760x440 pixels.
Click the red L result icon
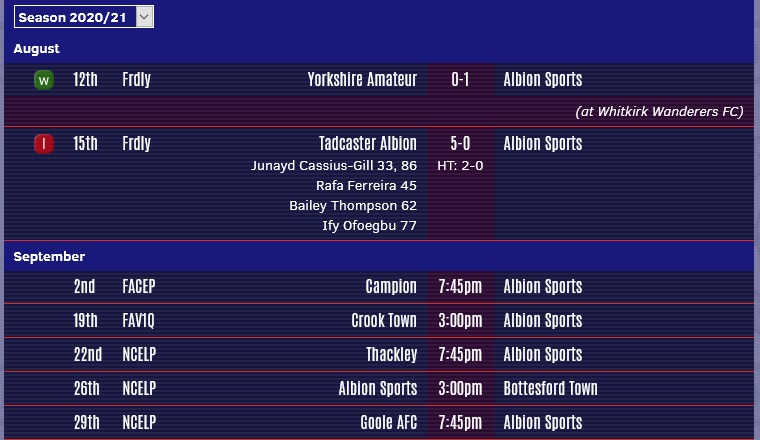(x=44, y=144)
